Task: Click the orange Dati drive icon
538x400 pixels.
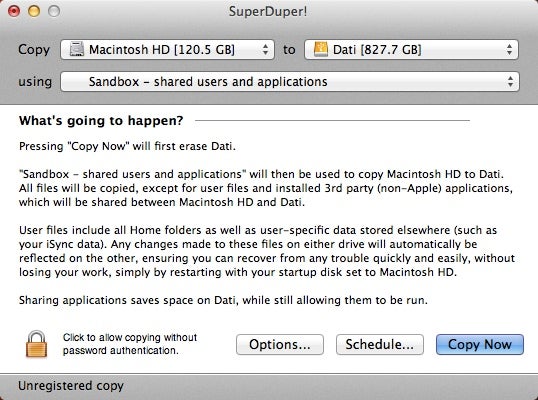Action: [x=320, y=49]
